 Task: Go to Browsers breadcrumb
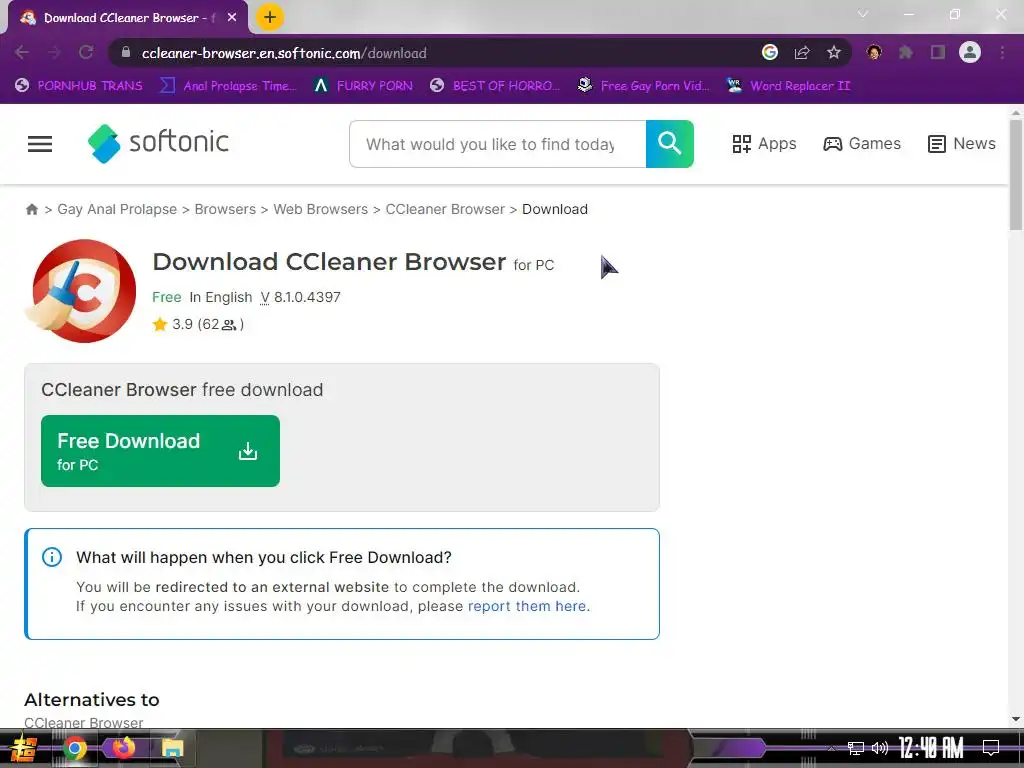[225, 209]
